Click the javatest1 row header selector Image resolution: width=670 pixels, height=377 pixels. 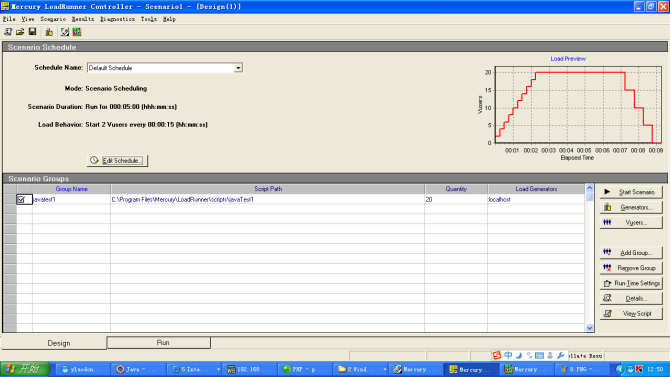(x=10, y=200)
